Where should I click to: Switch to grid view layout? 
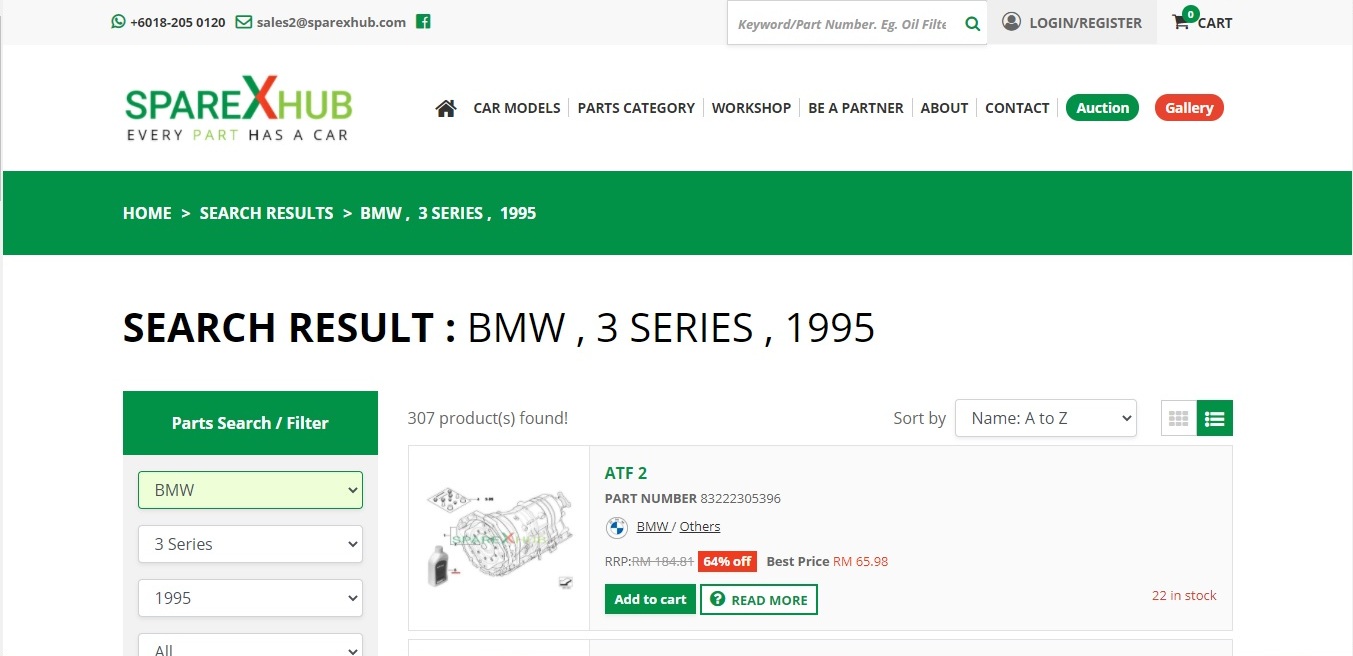pyautogui.click(x=1178, y=418)
